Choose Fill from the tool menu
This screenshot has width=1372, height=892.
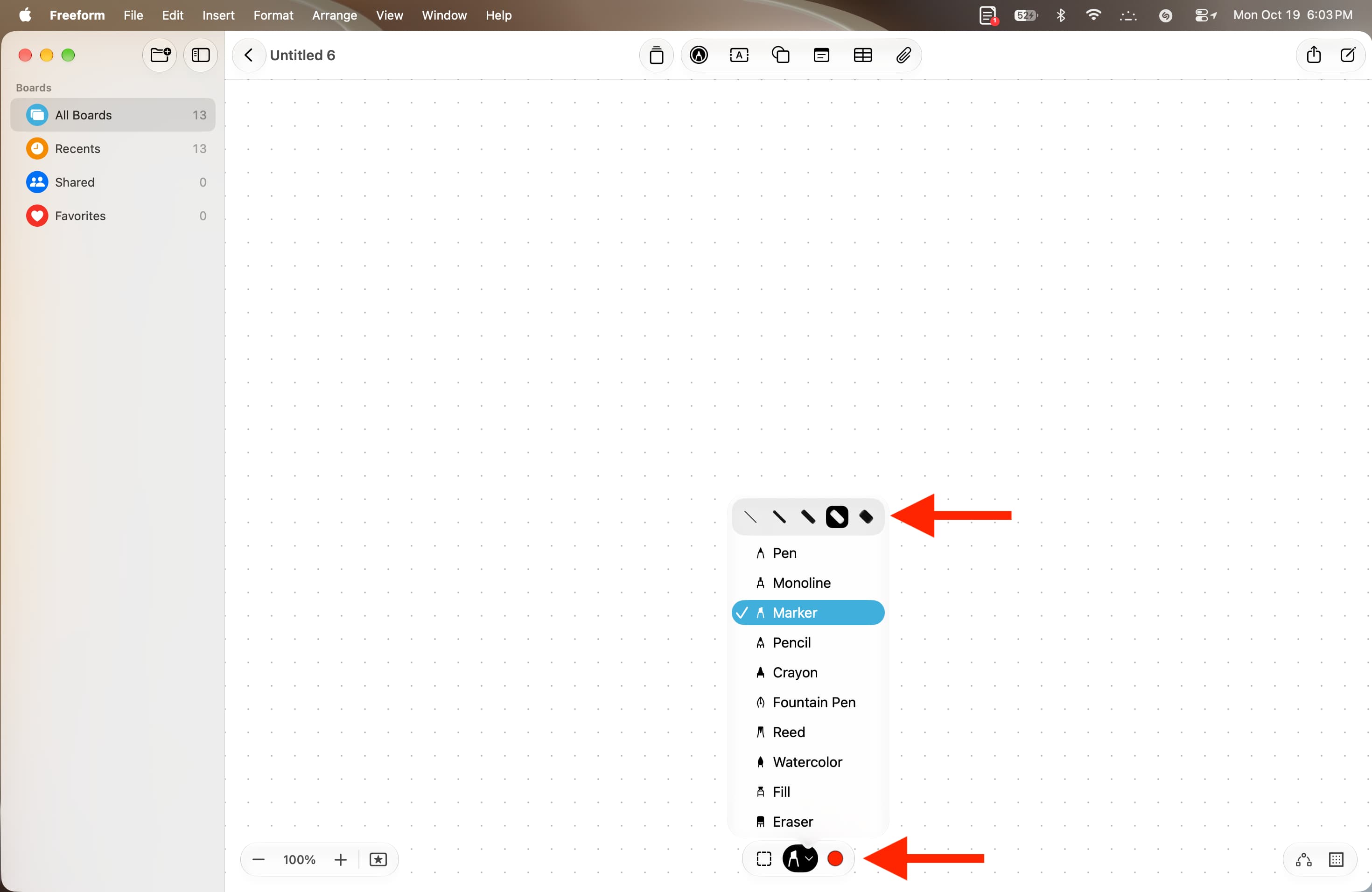[x=808, y=792]
